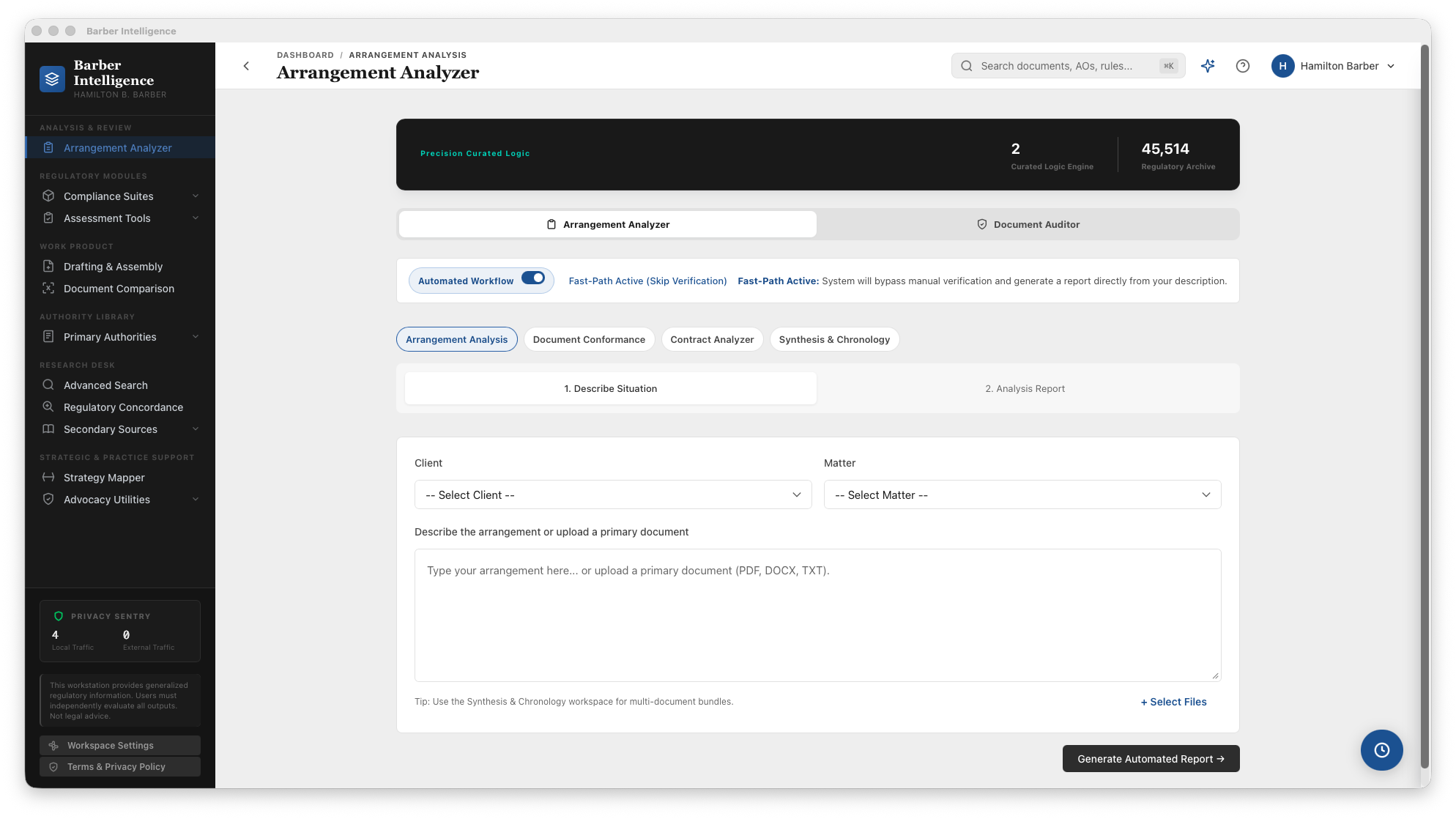Open the Select Matter dropdown
This screenshot has width=1456, height=819.
(1022, 494)
